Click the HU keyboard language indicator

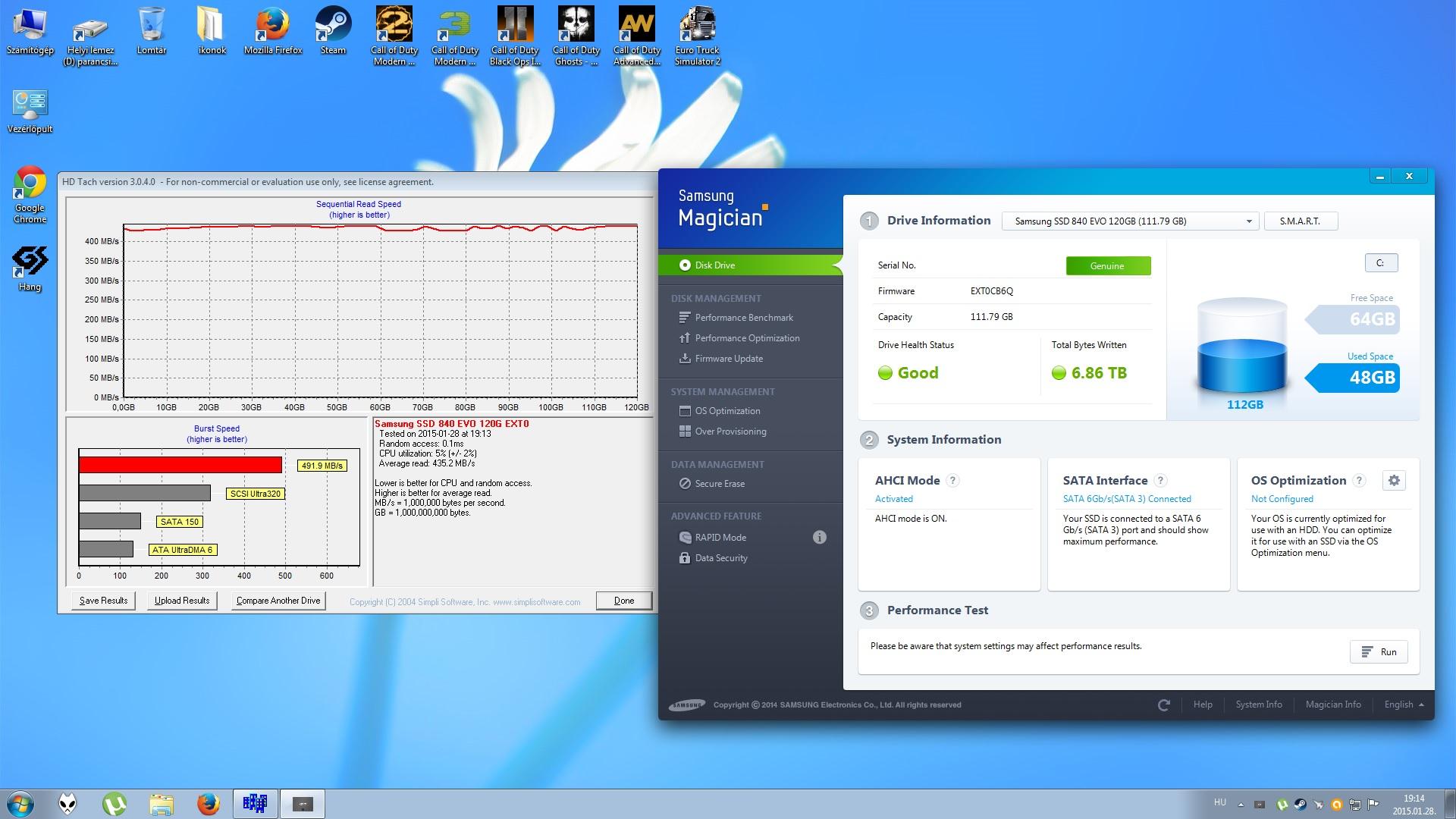(1219, 802)
